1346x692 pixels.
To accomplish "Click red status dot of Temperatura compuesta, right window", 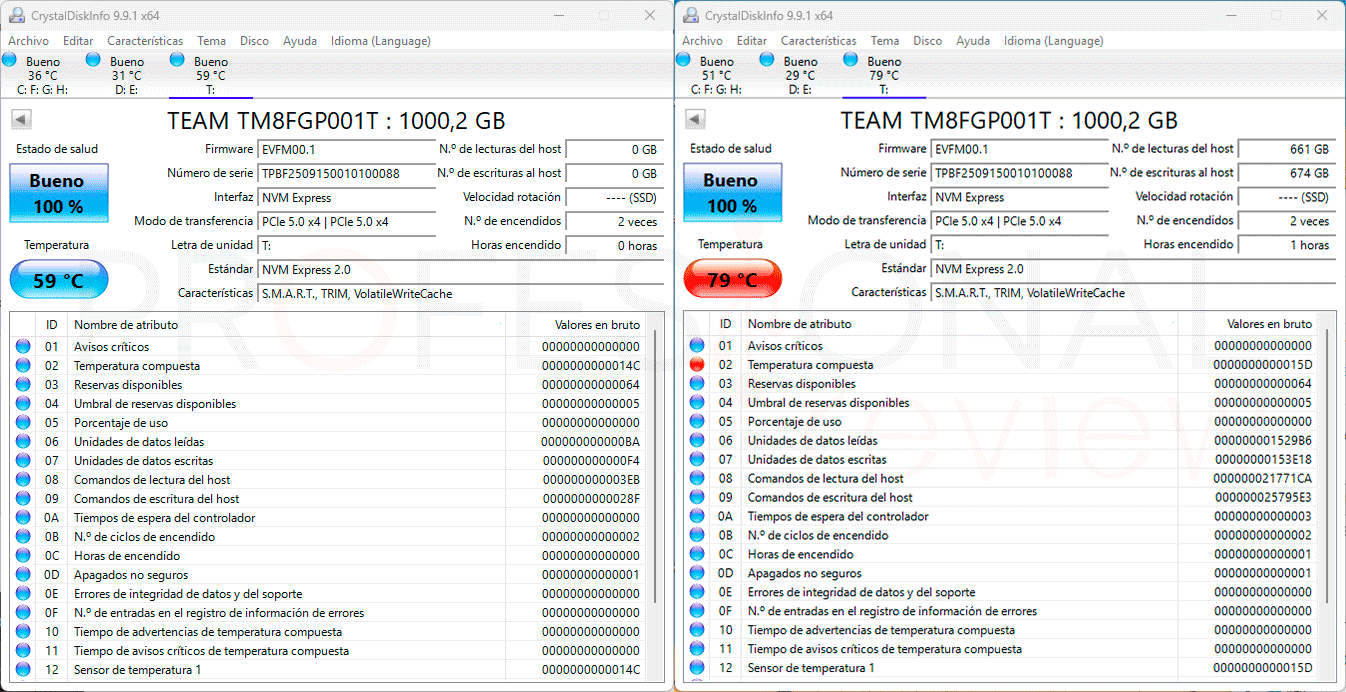I will (697, 365).
